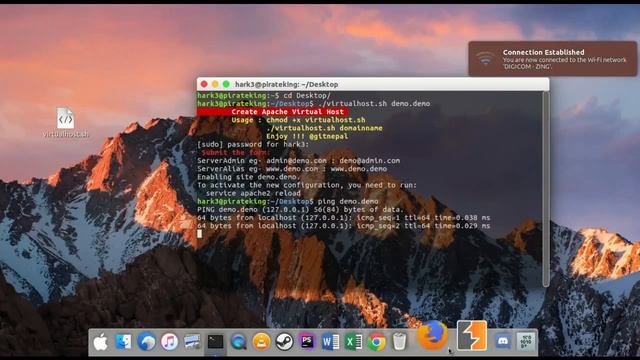Click the './virtualhost.sh domainname' usage line
This screenshot has width=640, height=360.
(x=324, y=128)
